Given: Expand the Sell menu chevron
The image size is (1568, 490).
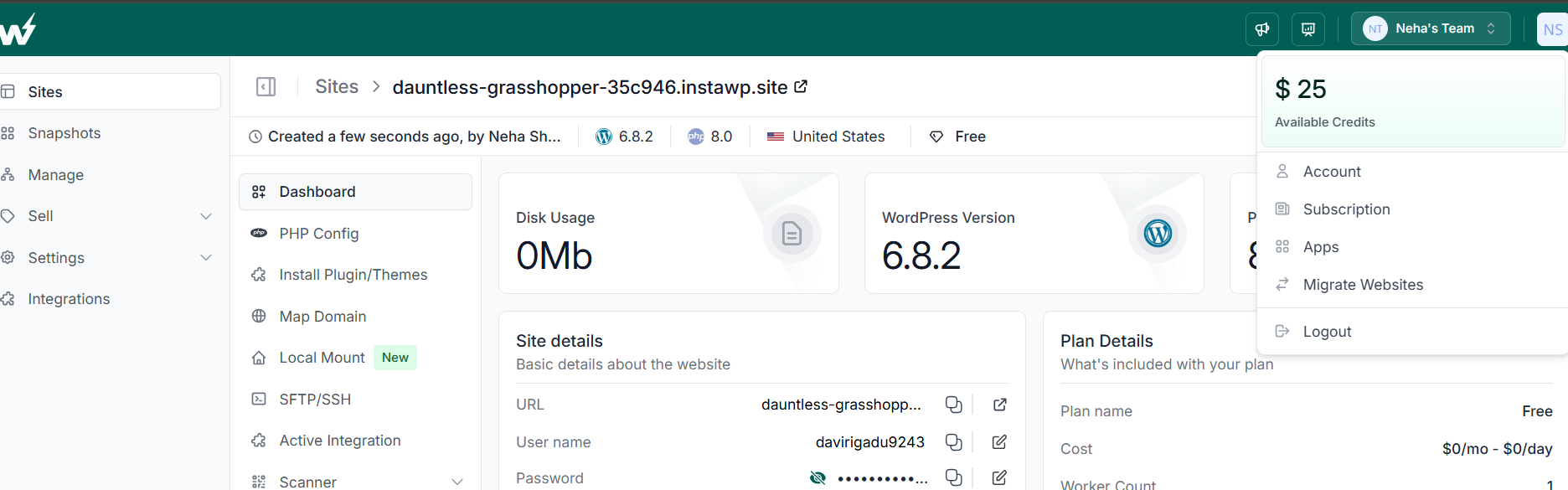Looking at the screenshot, I should coord(206,216).
